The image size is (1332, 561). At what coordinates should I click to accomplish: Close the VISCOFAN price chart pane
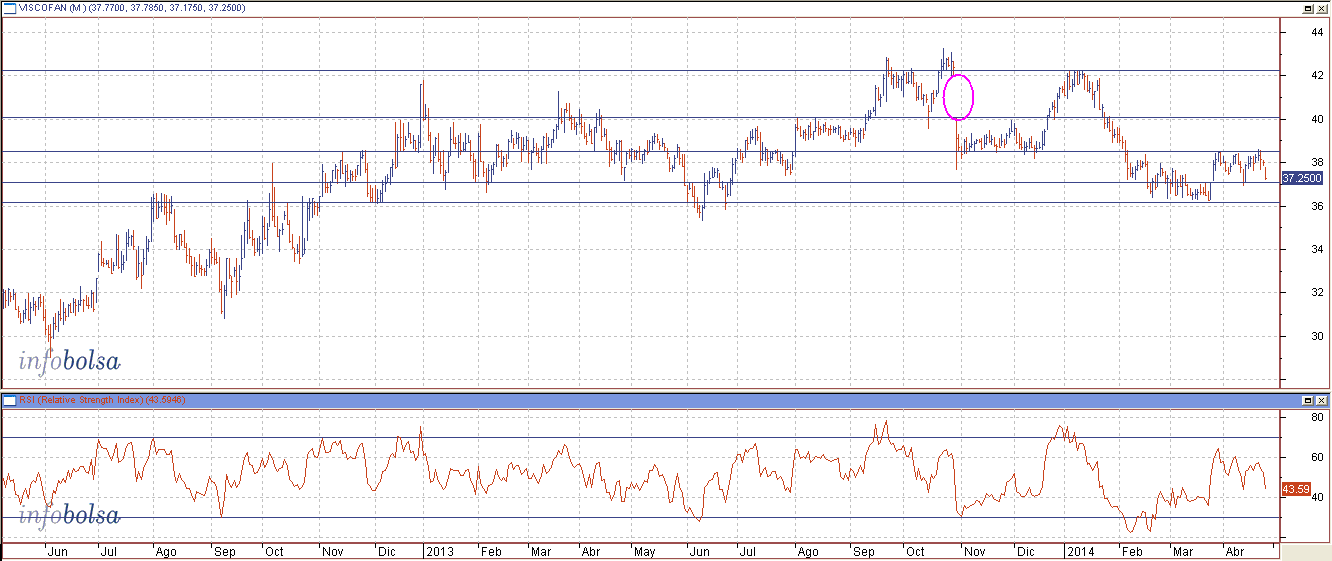point(1321,8)
